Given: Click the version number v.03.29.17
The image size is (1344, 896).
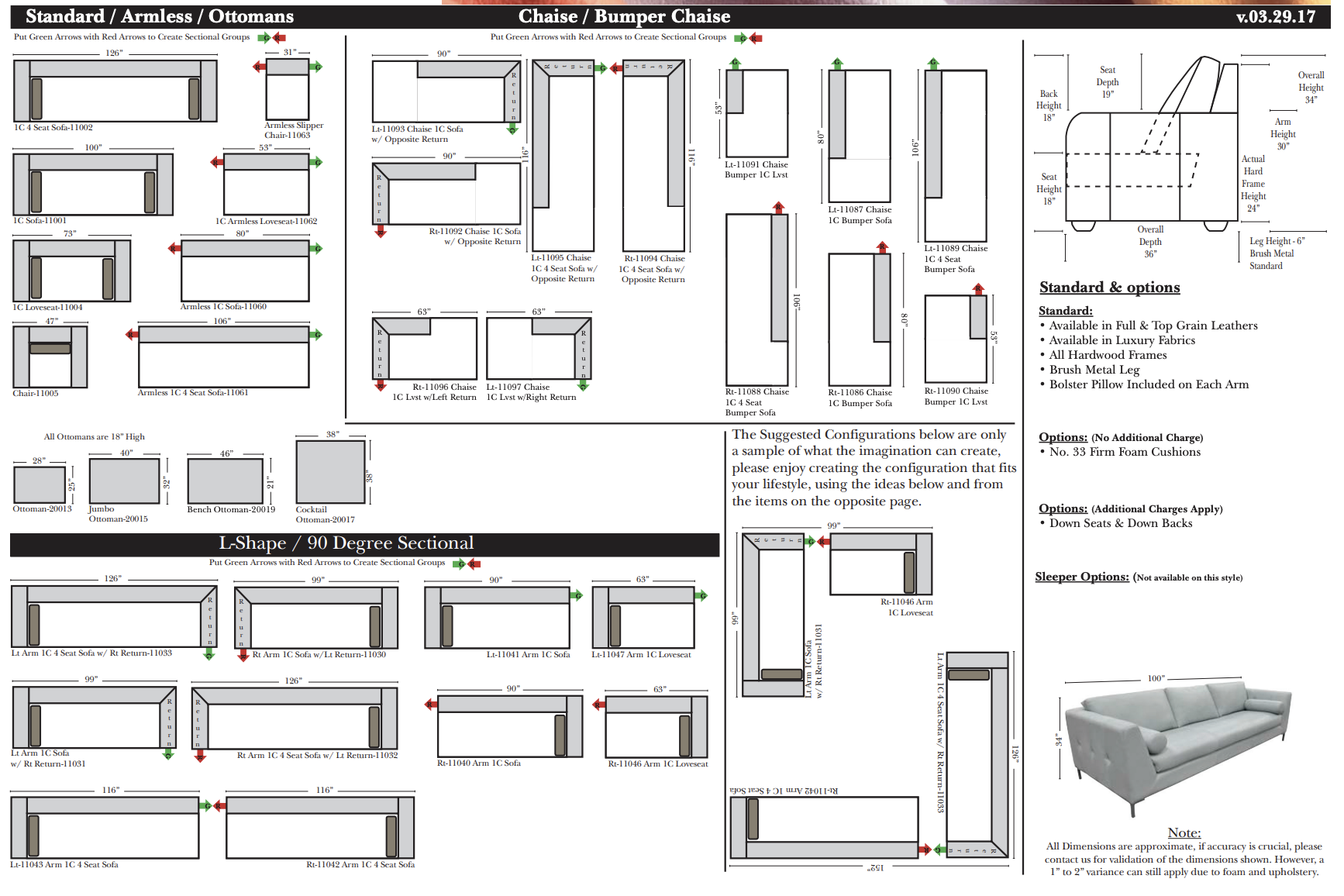Looking at the screenshot, I should 1275,16.
